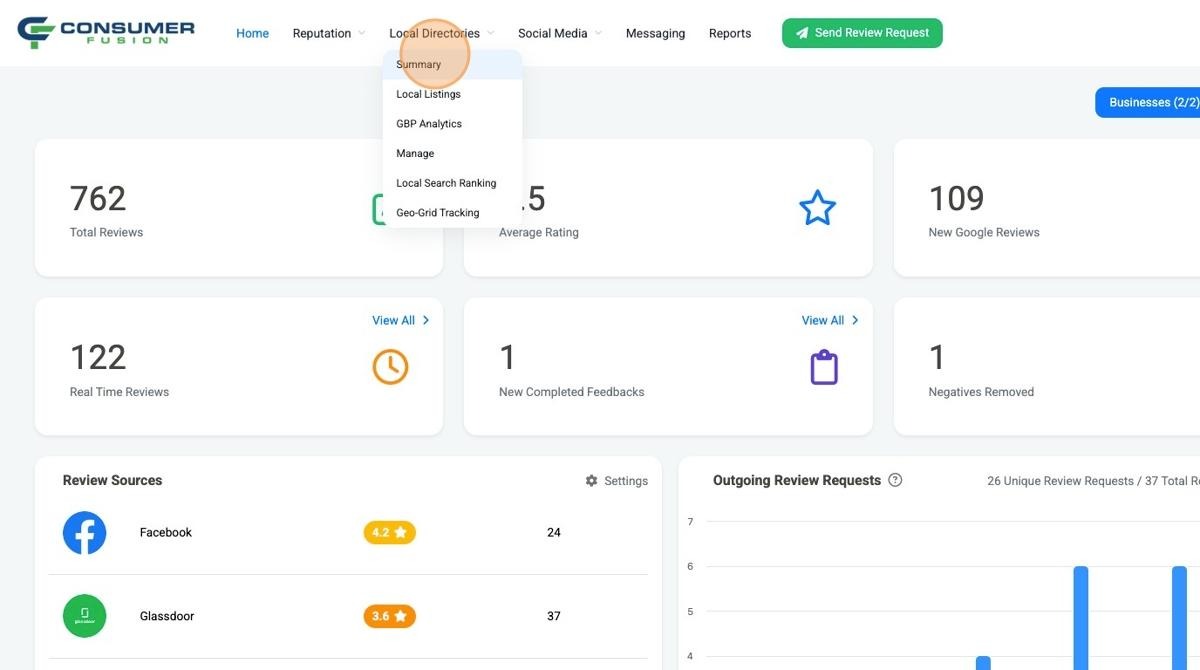Screen dimensions: 1200x670
Task: Click the Glassdoor source name
Action: pyautogui.click(x=167, y=616)
